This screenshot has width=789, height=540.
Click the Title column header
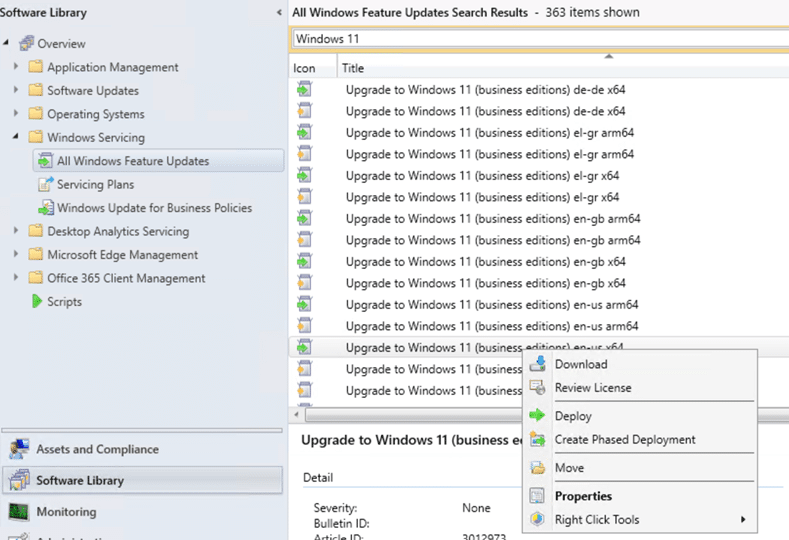(x=353, y=68)
